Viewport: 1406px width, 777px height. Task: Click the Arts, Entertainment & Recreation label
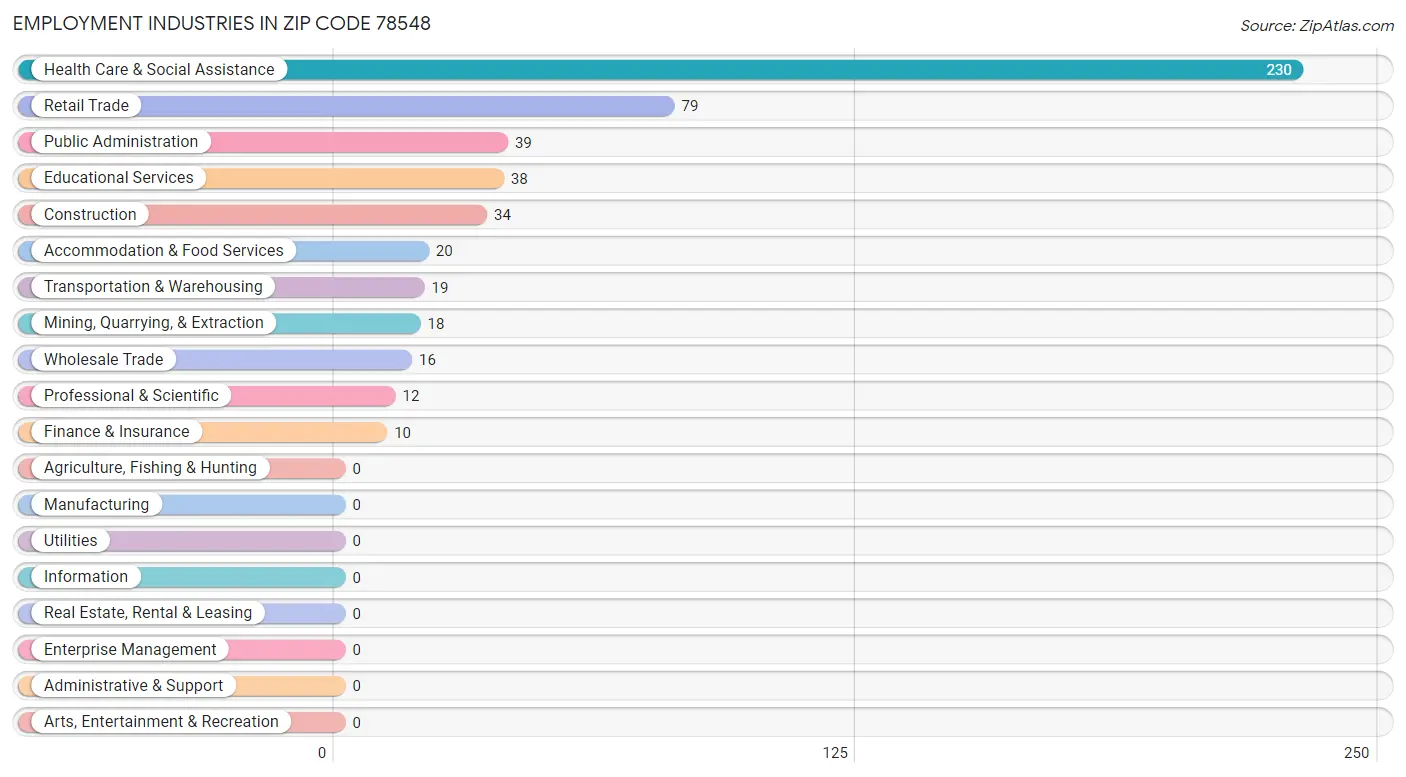click(161, 721)
